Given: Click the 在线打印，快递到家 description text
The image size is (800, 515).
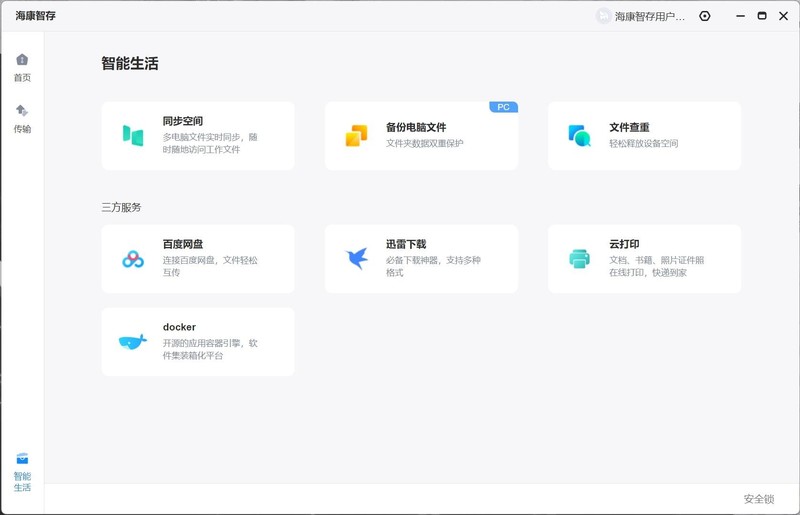Looking at the screenshot, I should coord(648,273).
